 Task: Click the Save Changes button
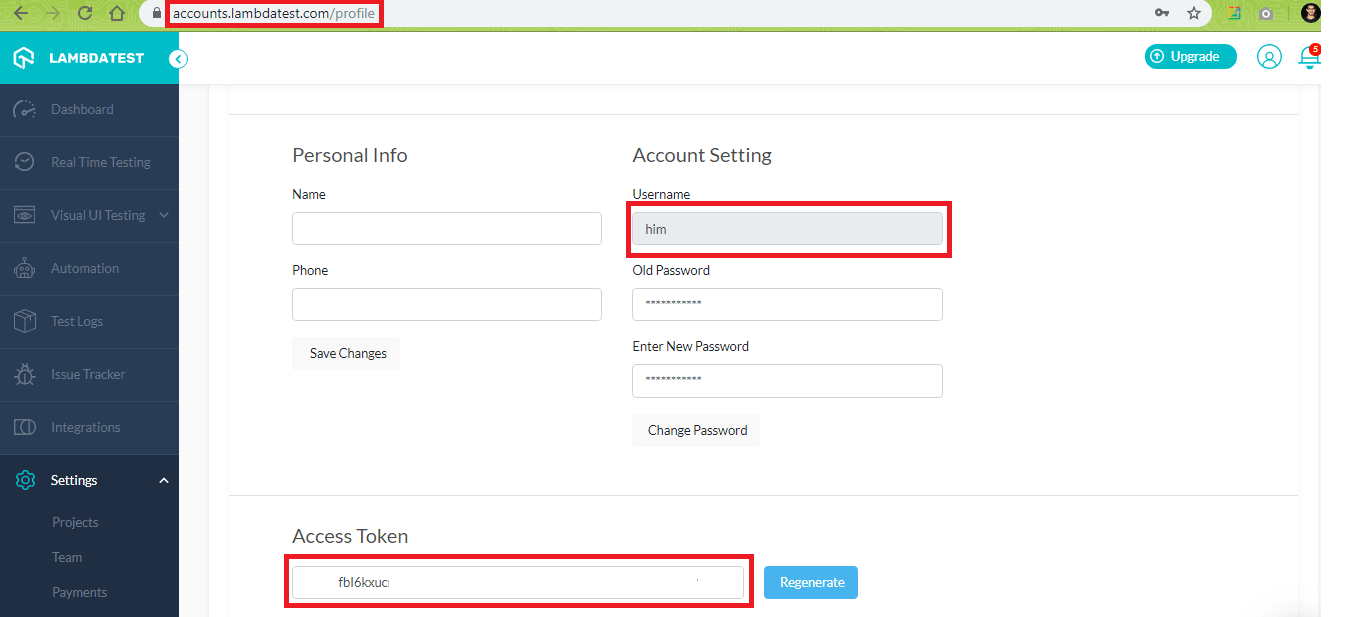point(346,354)
